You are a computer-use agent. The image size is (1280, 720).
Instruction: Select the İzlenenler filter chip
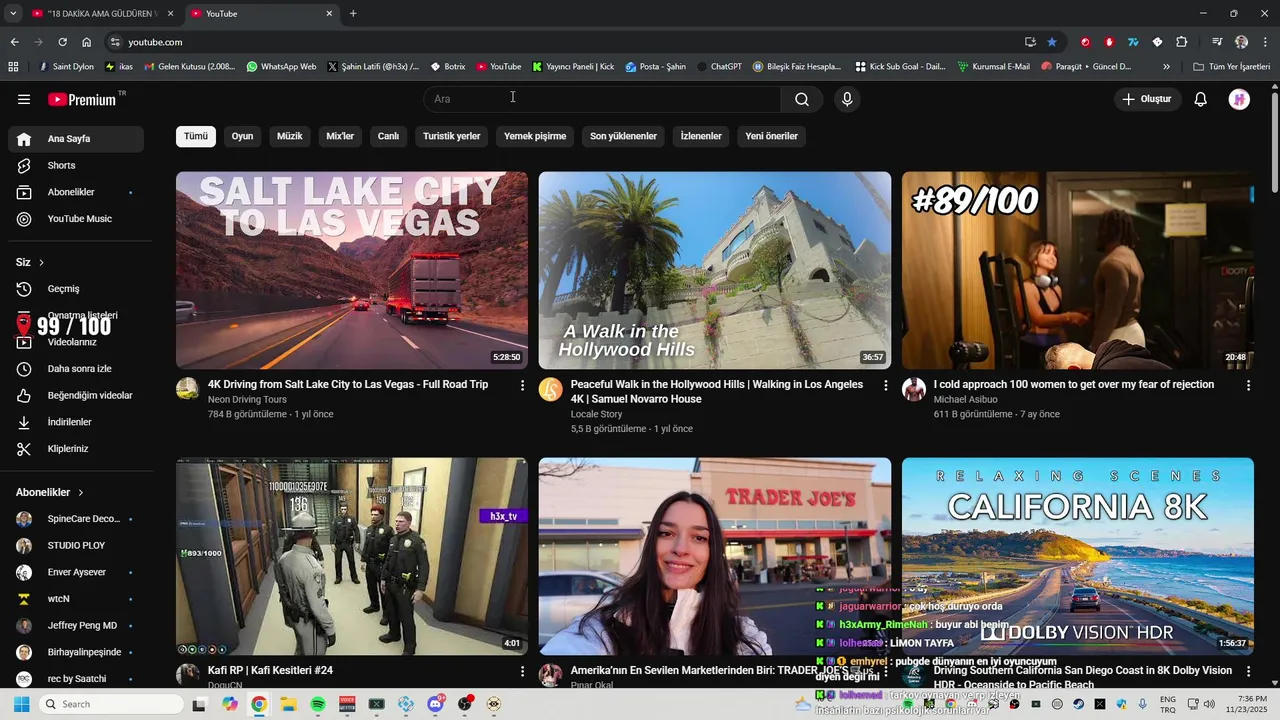[x=701, y=136]
